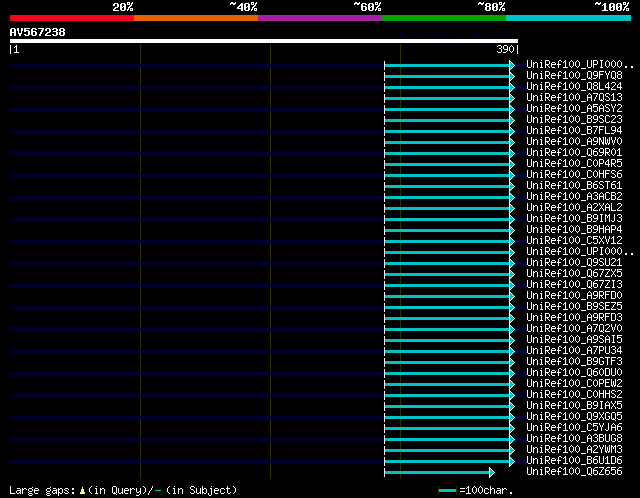Select UniRef100_A7PU34 hit

pos(574,351)
